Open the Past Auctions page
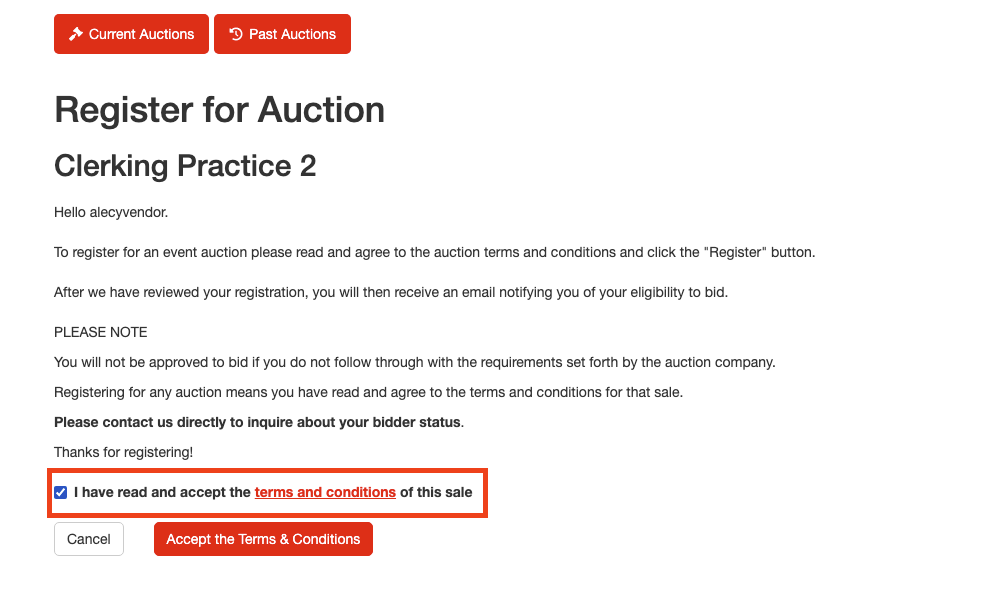 point(282,34)
